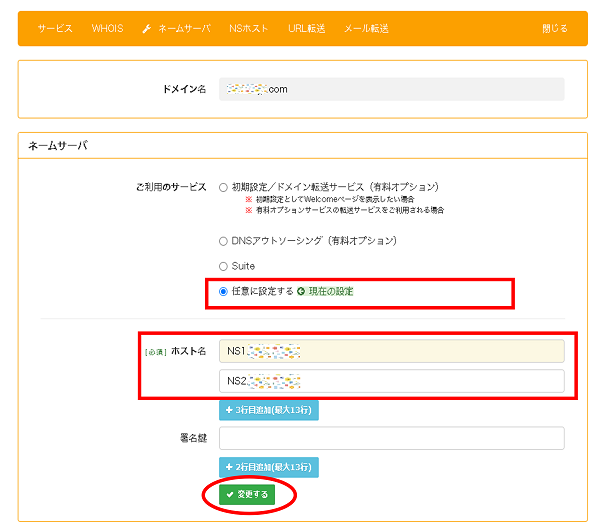Open the サービス menu item
The width and height of the screenshot is (600, 528).
(x=55, y=29)
